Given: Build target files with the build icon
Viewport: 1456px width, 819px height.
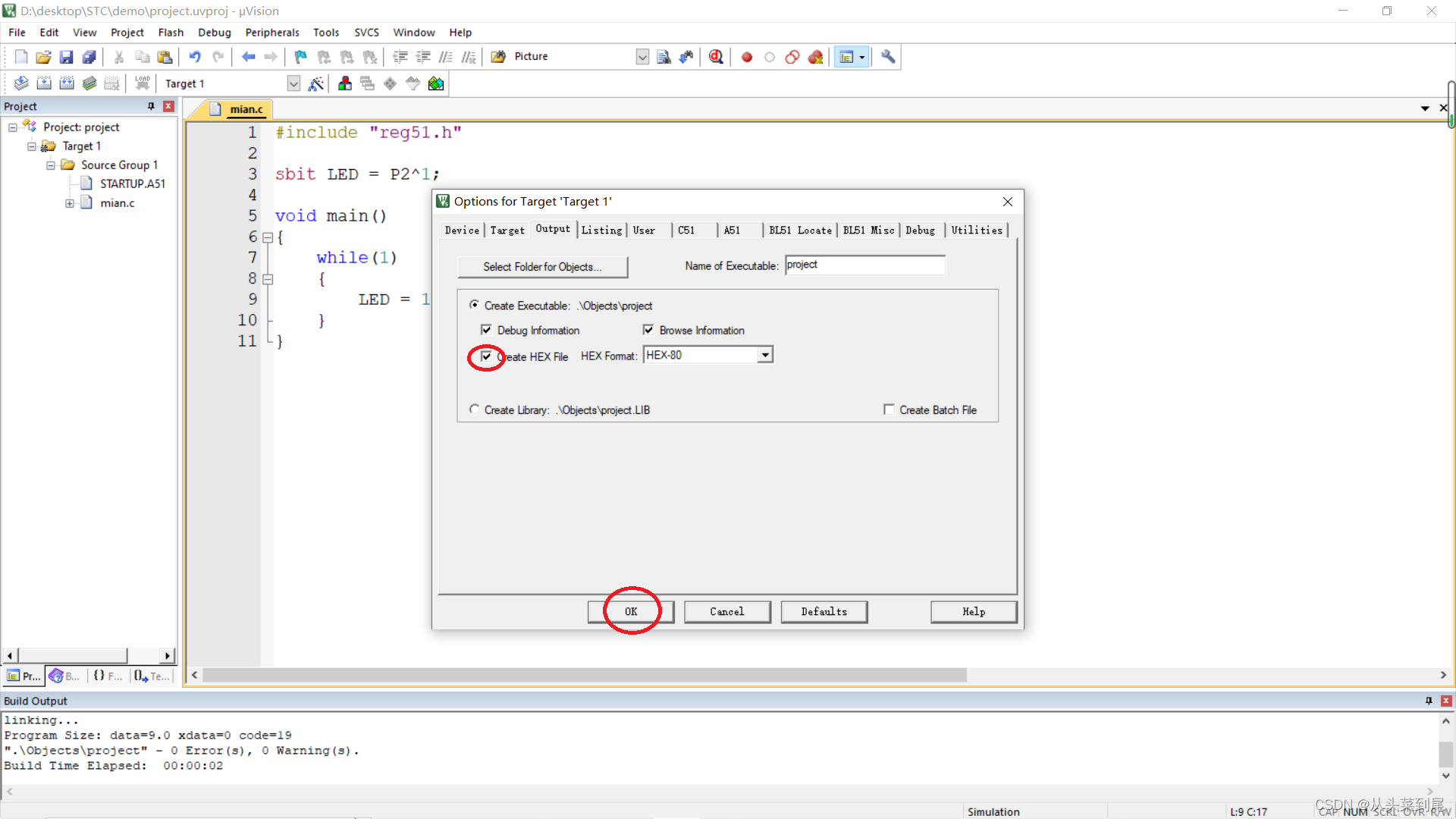Looking at the screenshot, I should [x=44, y=83].
